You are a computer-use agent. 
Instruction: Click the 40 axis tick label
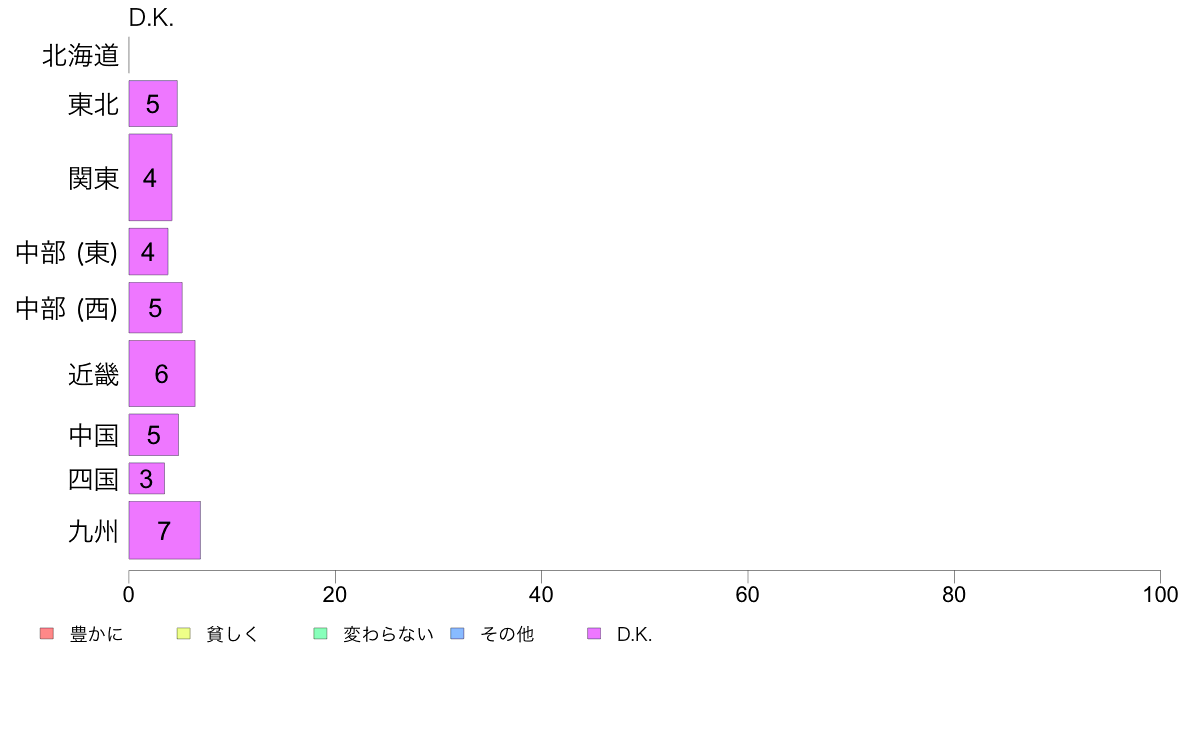point(541,594)
